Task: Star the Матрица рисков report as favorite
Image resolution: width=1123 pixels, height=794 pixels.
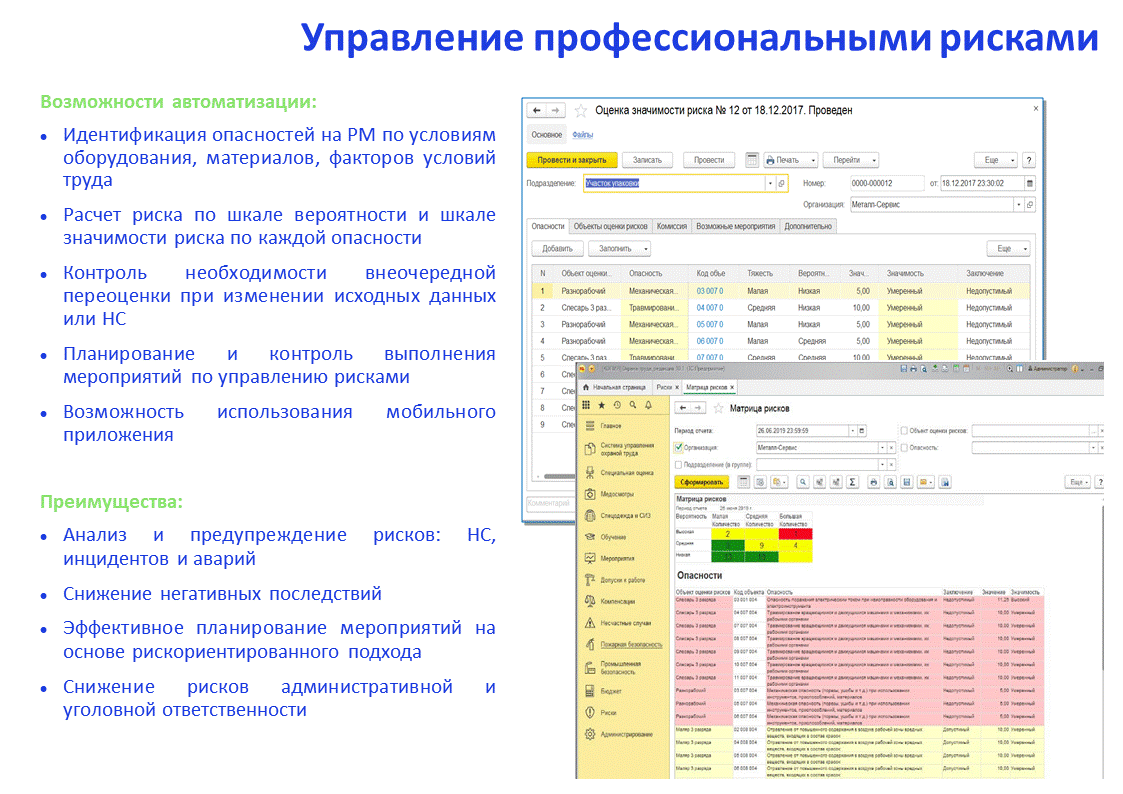Action: pos(718,408)
